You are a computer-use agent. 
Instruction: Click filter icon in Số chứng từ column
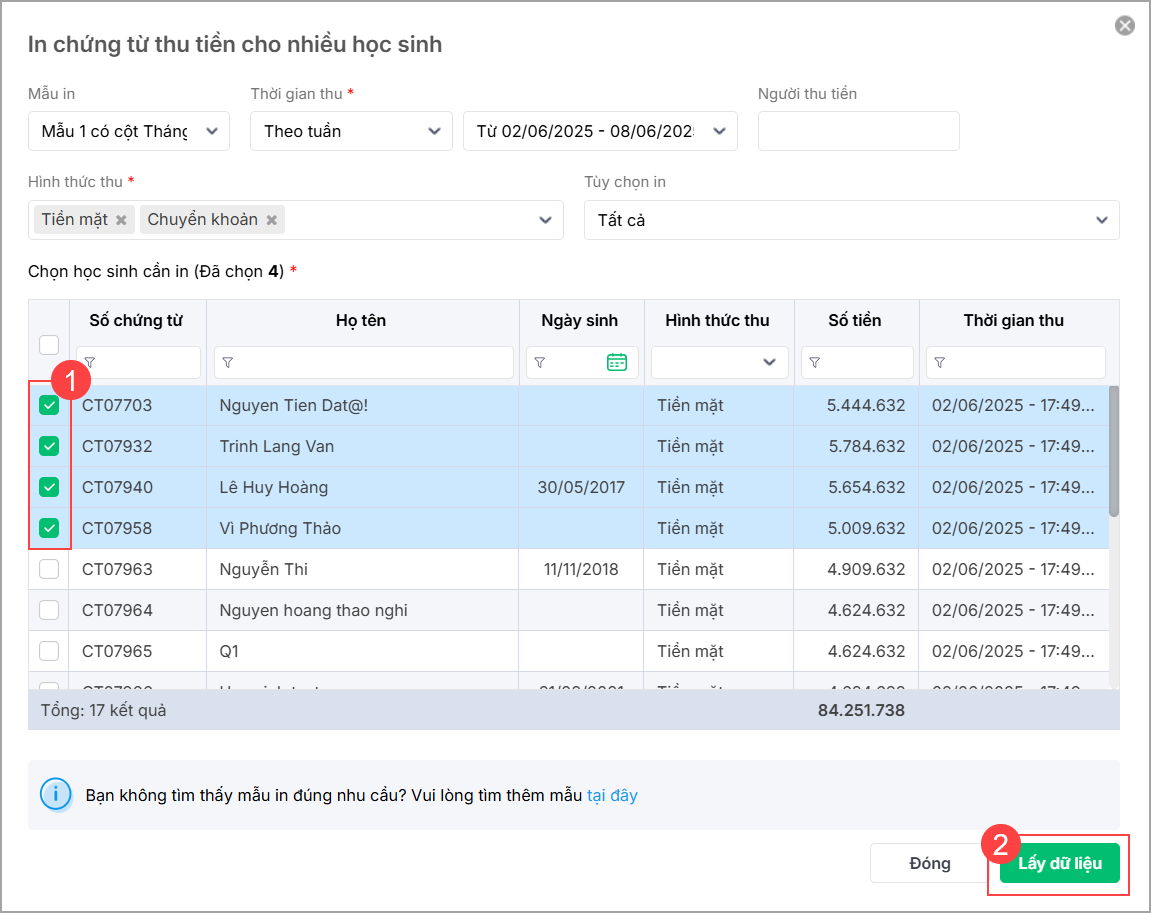(90, 363)
